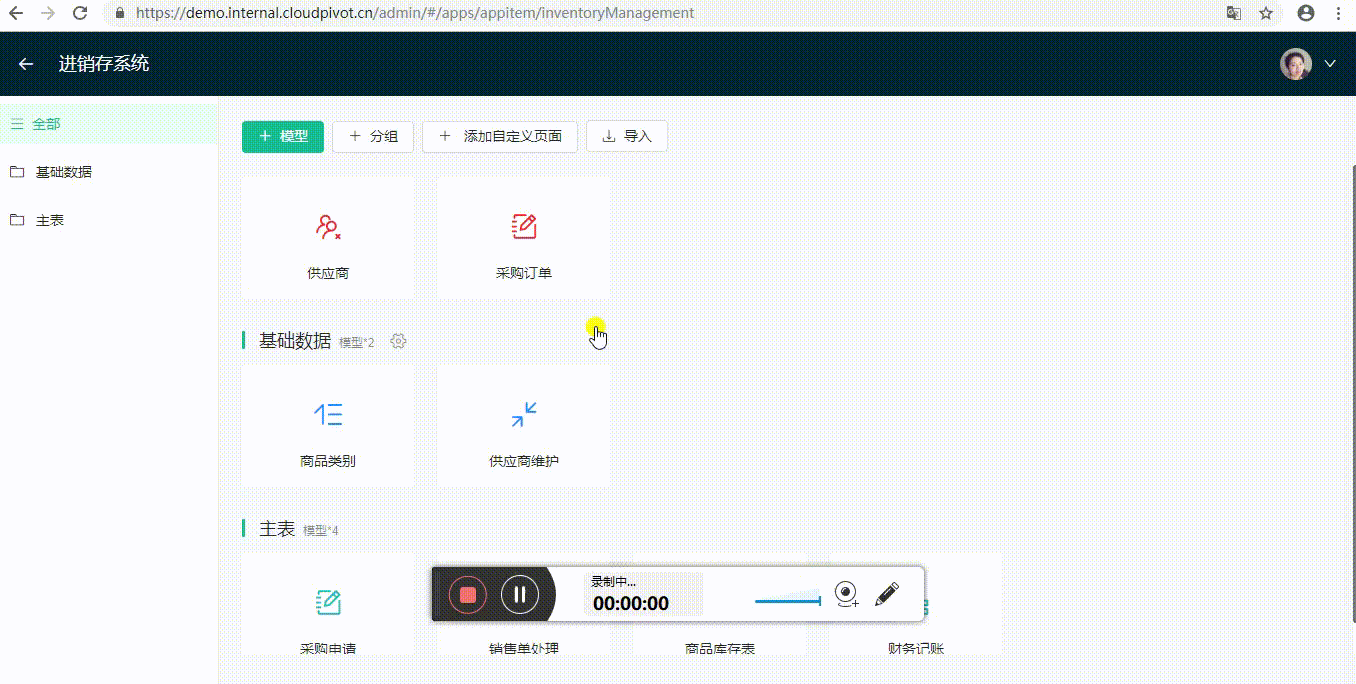Screen dimensions: 1356x684
Task: Open the 采购申请 model icon
Action: pyautogui.click(x=328, y=602)
